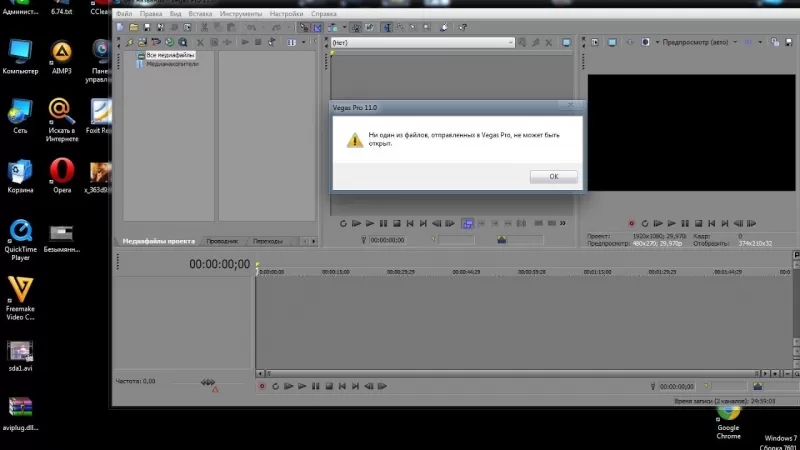800x450 pixels.
Task: Select the Normal Edit tool
Action: point(387,27)
